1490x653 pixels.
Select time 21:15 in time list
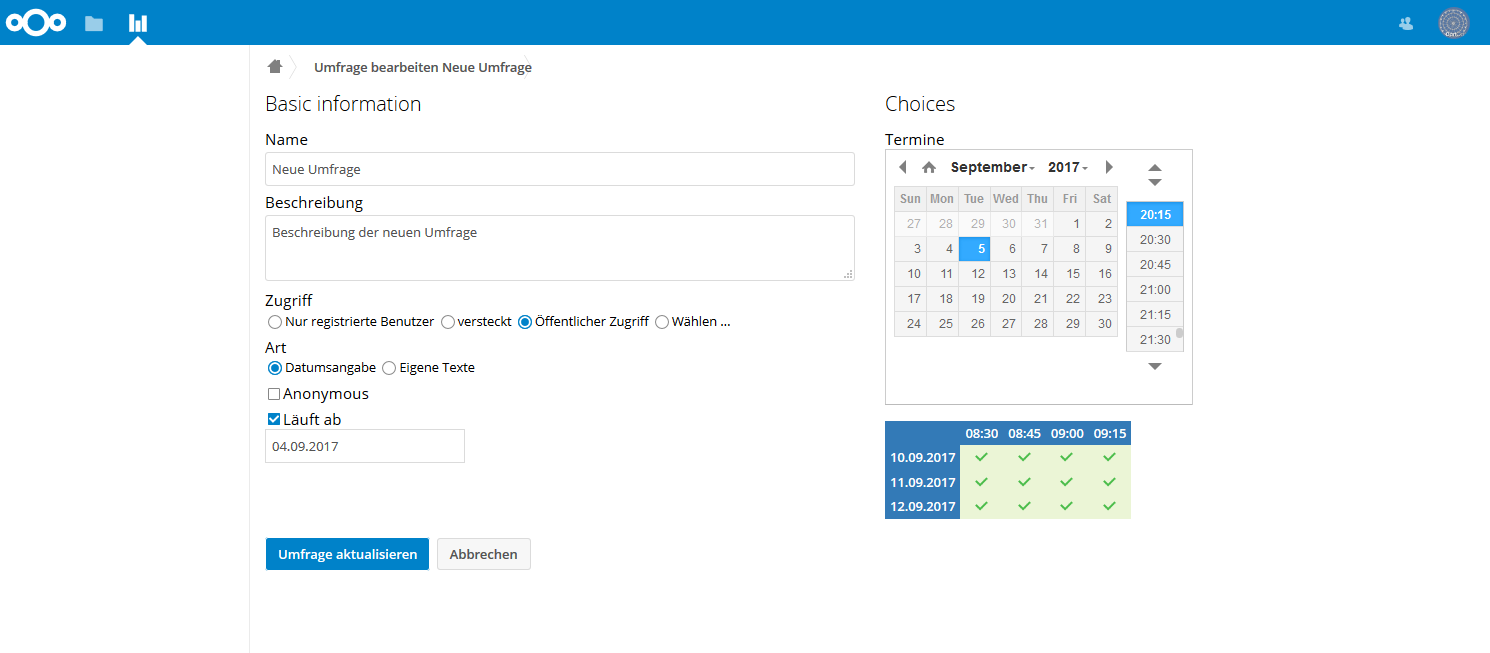[1155, 314]
